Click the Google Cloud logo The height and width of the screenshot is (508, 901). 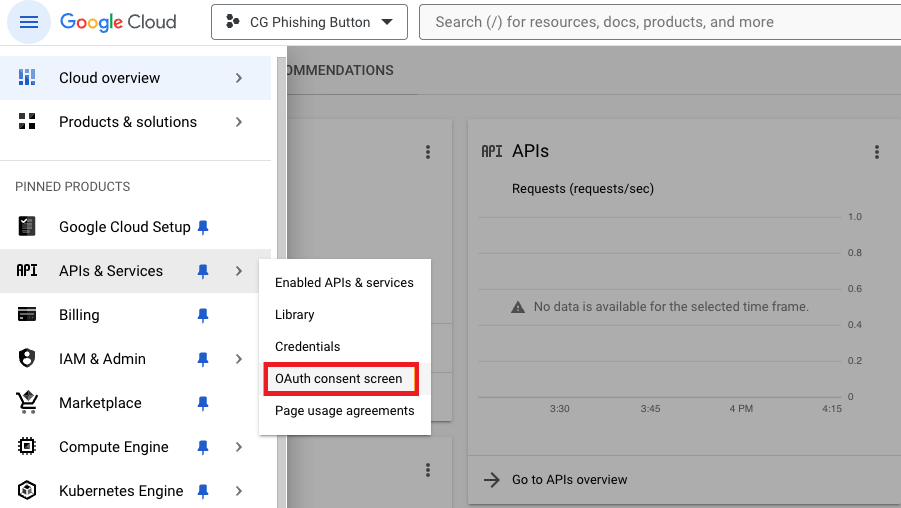pos(118,22)
